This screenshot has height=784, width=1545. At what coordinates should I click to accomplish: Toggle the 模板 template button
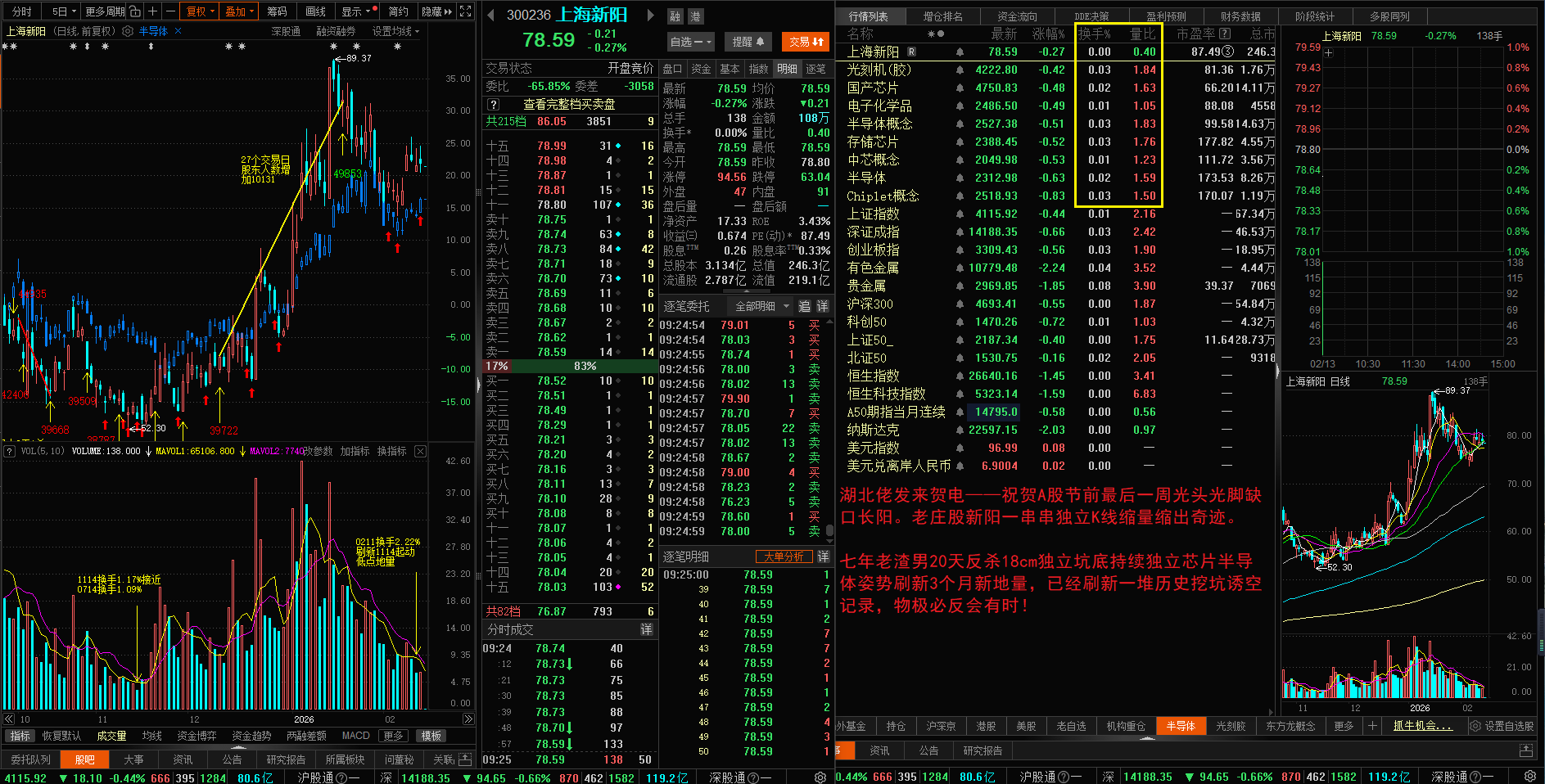pos(431,736)
